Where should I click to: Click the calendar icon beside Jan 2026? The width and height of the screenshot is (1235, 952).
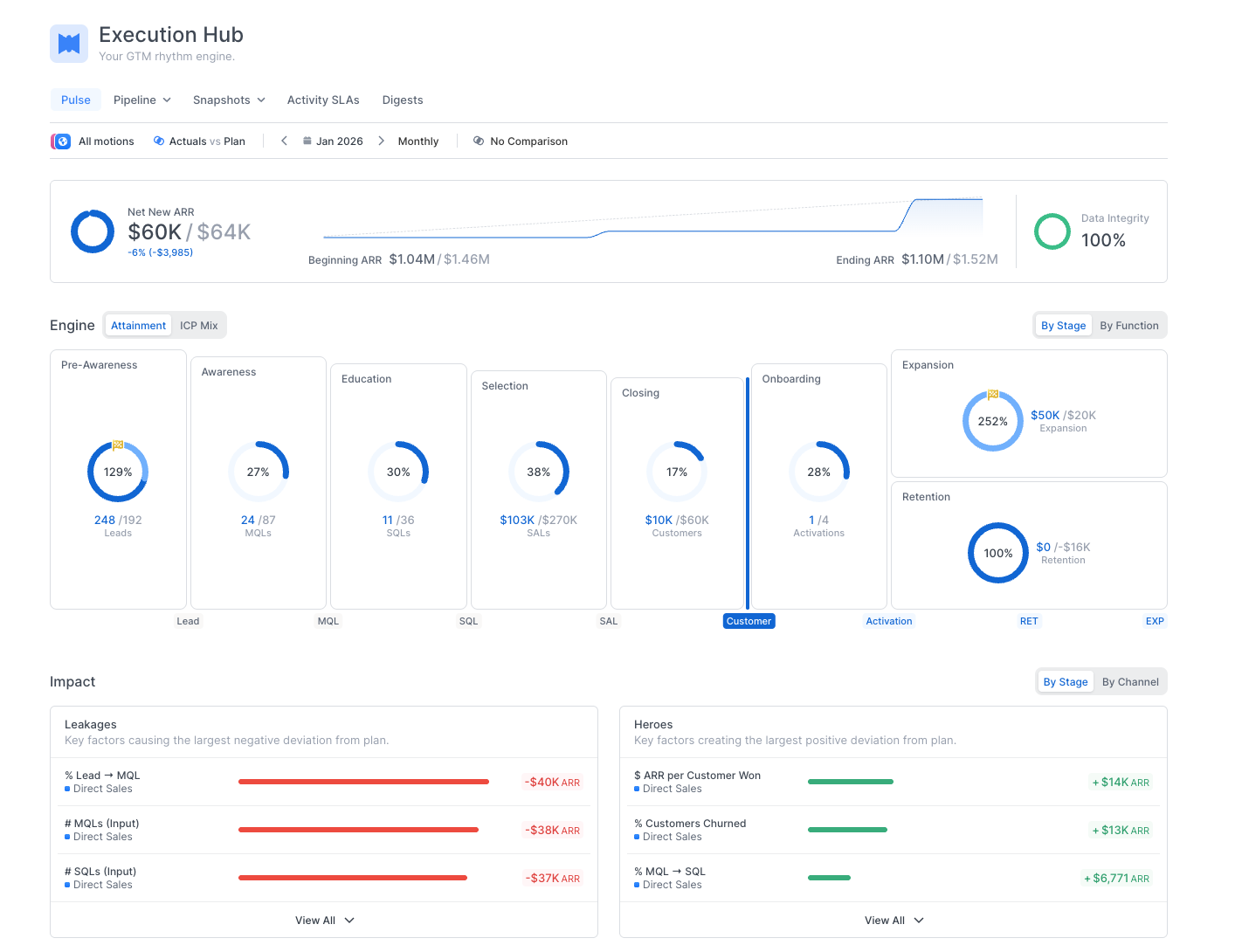point(307,141)
